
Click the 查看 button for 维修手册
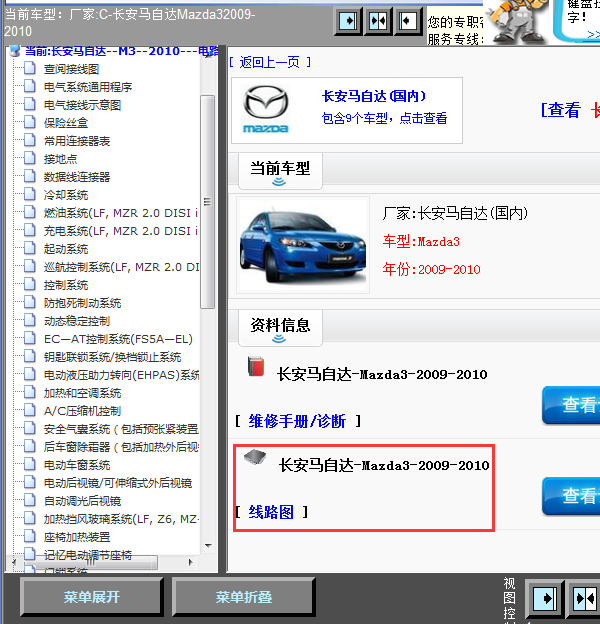[x=571, y=405]
